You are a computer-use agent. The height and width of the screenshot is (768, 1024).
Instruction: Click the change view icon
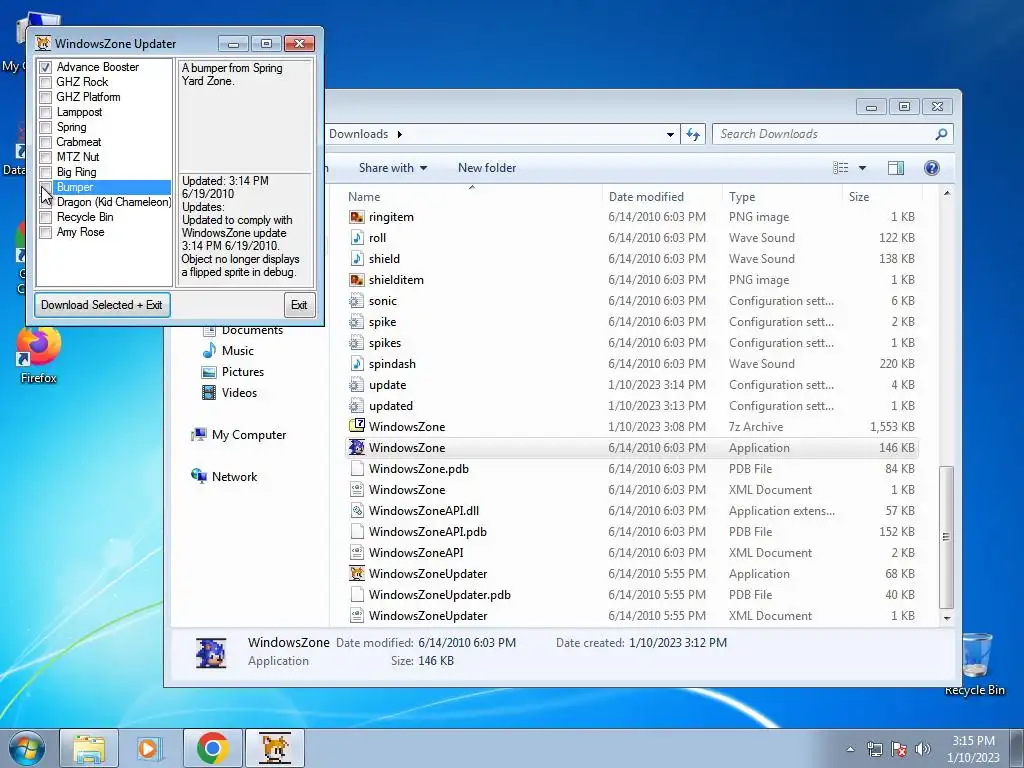pos(840,168)
